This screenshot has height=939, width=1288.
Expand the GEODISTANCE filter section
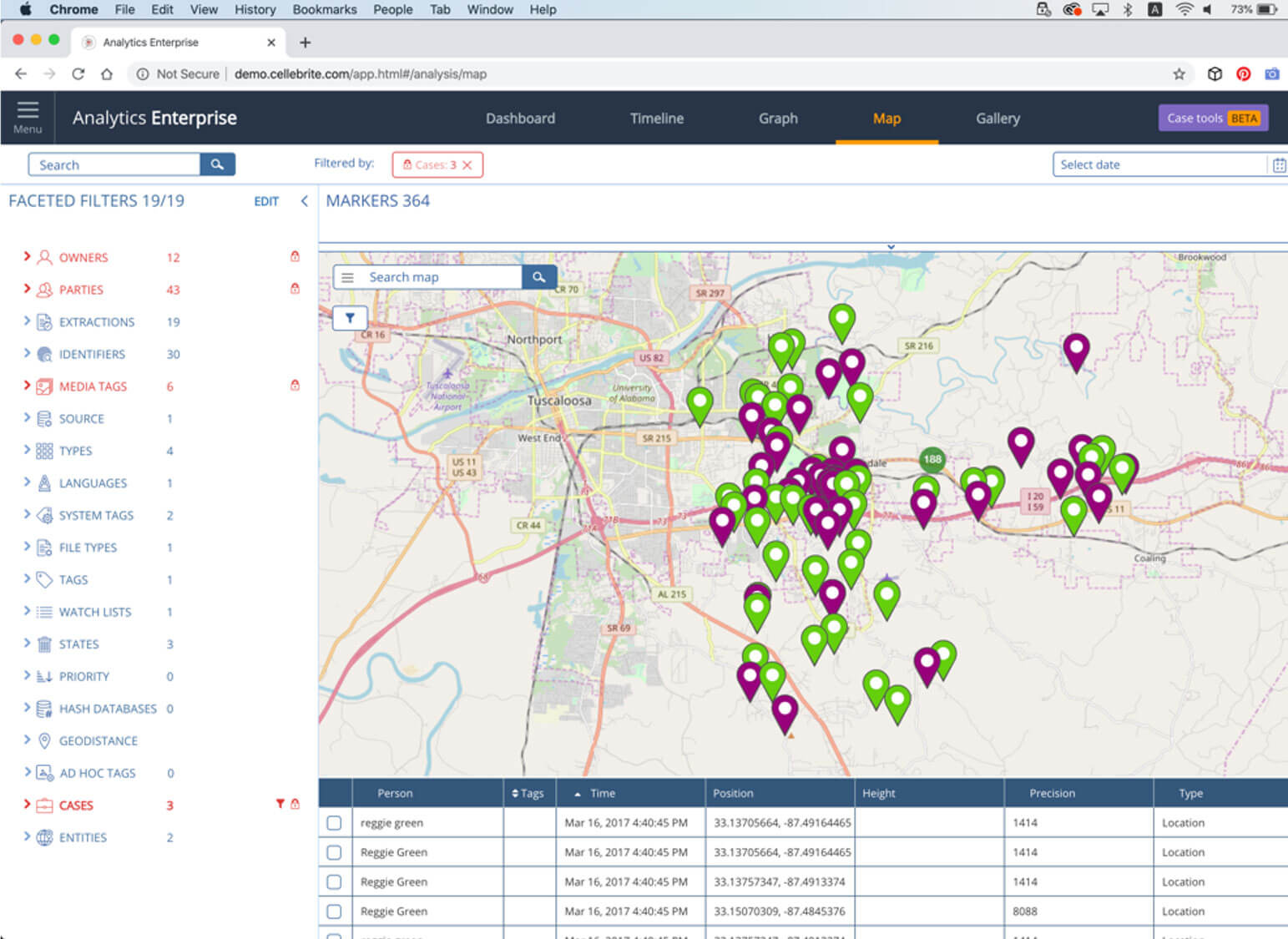pos(27,740)
